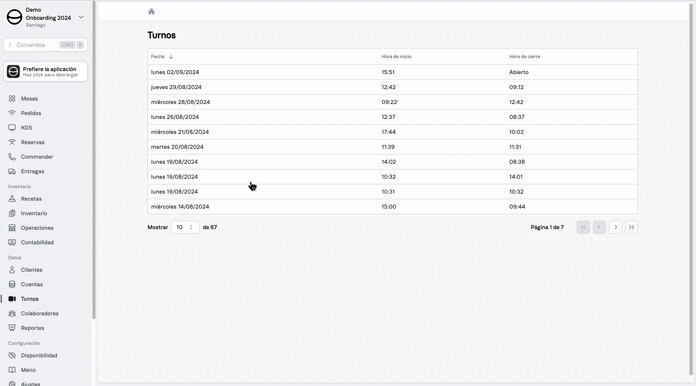Jump to last page of Turnos
The image size is (696, 386).
click(631, 227)
